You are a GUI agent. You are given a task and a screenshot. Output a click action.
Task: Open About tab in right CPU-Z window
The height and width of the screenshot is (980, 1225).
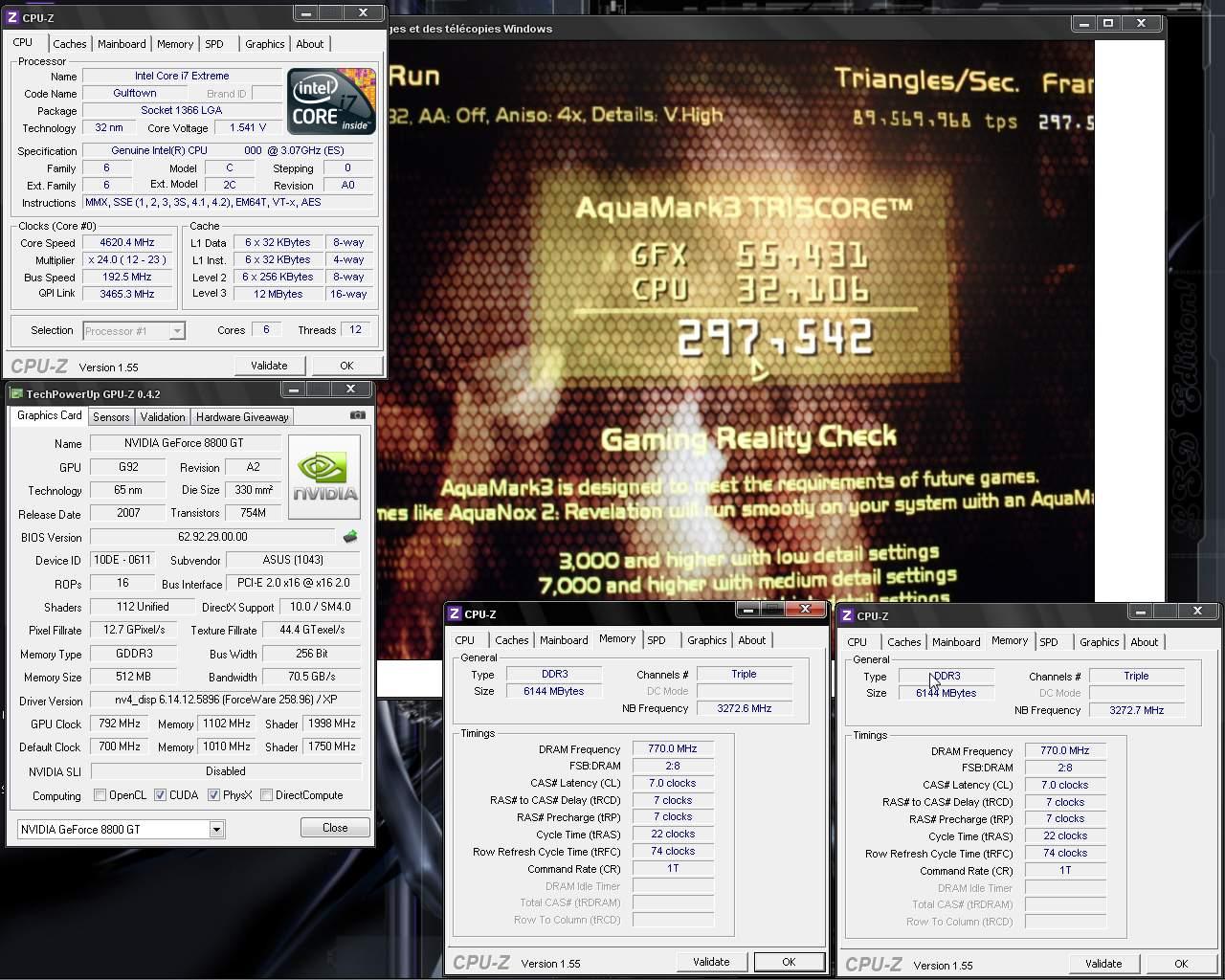[x=1144, y=642]
